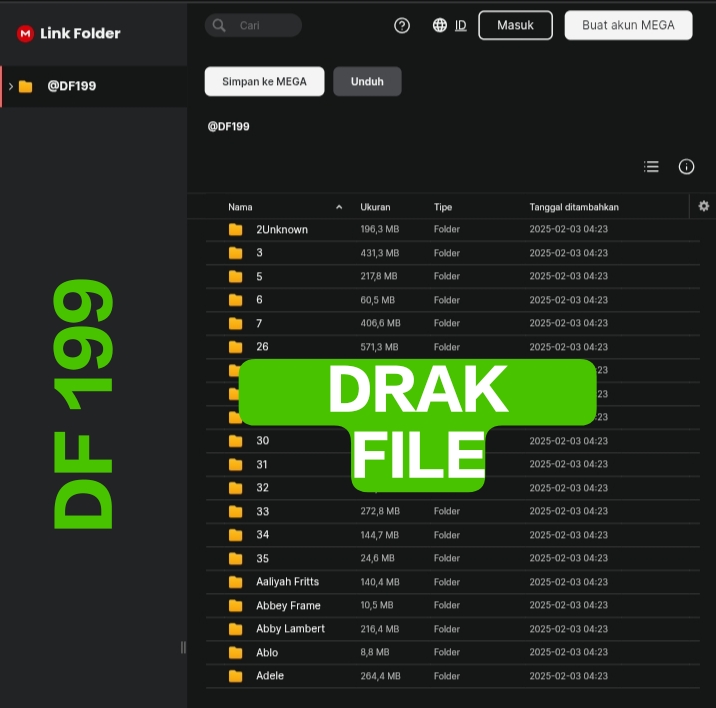Select the 2Unknown folder name

tap(282, 229)
